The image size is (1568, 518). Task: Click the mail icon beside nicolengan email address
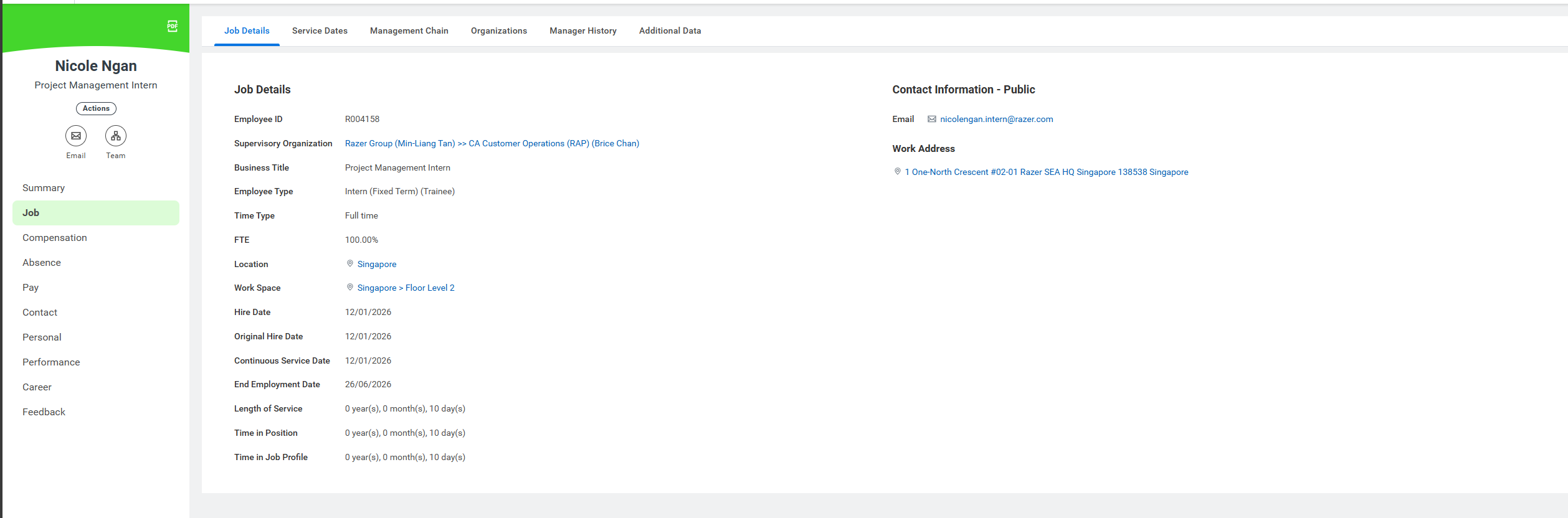932,119
